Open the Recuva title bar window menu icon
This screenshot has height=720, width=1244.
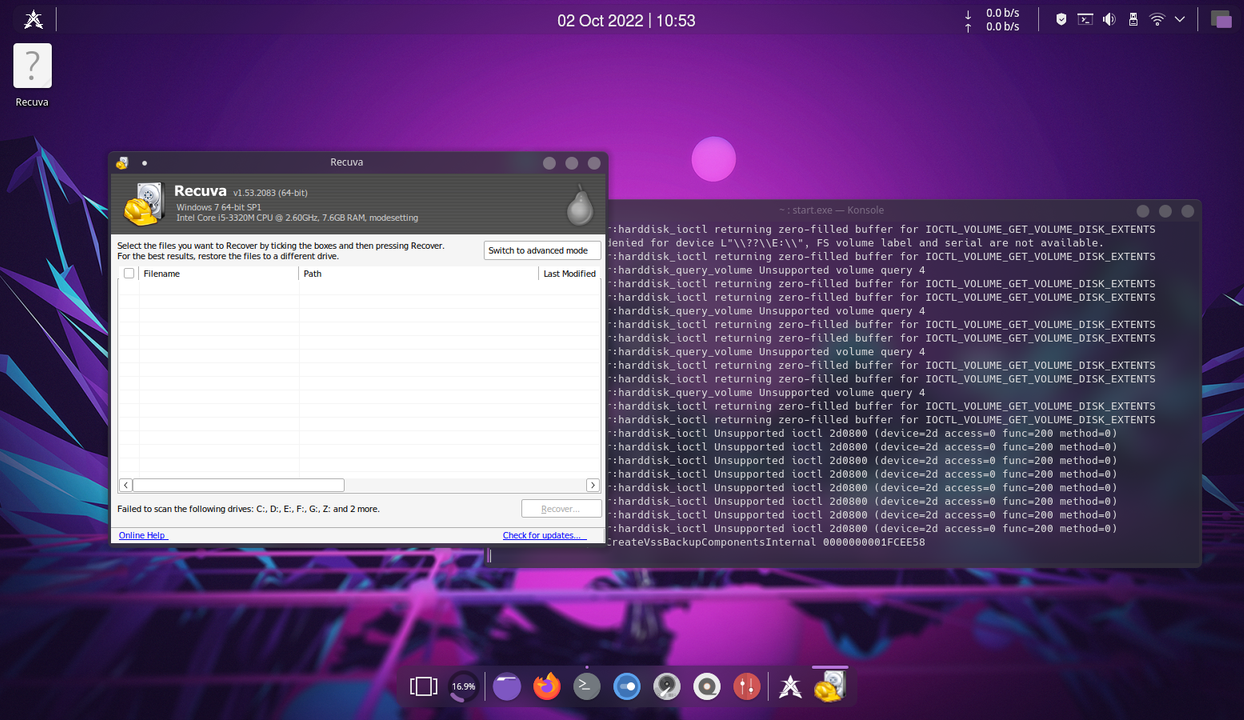coord(122,163)
